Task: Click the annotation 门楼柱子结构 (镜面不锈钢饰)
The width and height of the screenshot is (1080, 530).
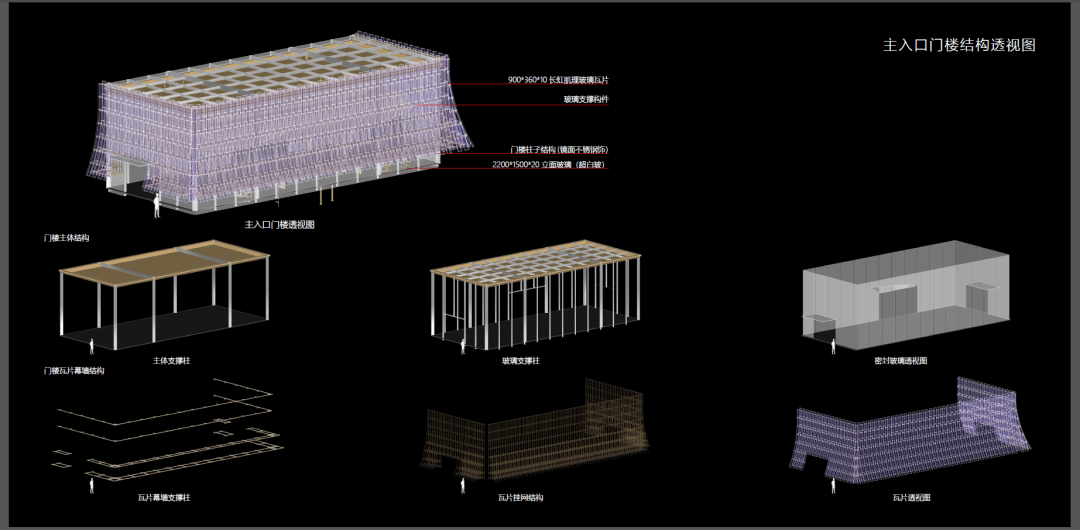Action: [x=559, y=150]
